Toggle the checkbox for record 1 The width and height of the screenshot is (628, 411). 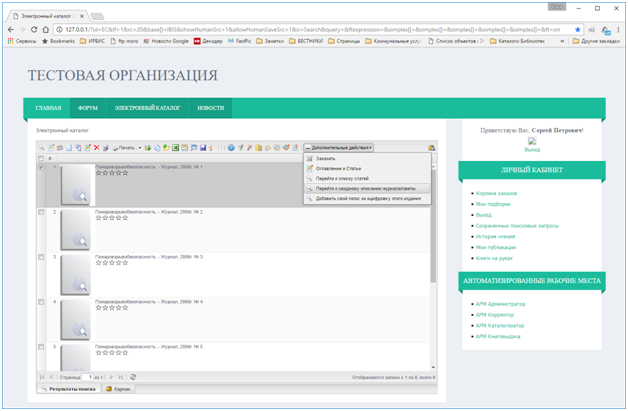click(x=41, y=168)
